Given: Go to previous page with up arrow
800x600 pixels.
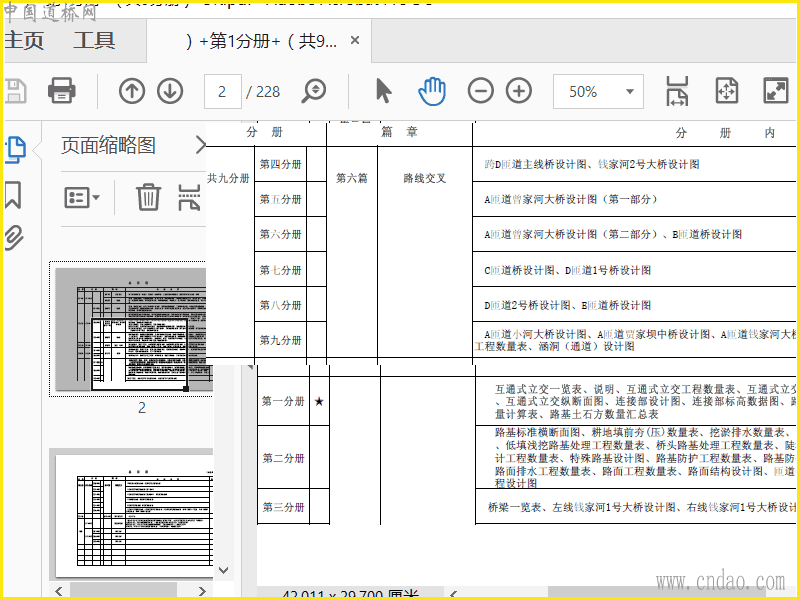Looking at the screenshot, I should 132,91.
